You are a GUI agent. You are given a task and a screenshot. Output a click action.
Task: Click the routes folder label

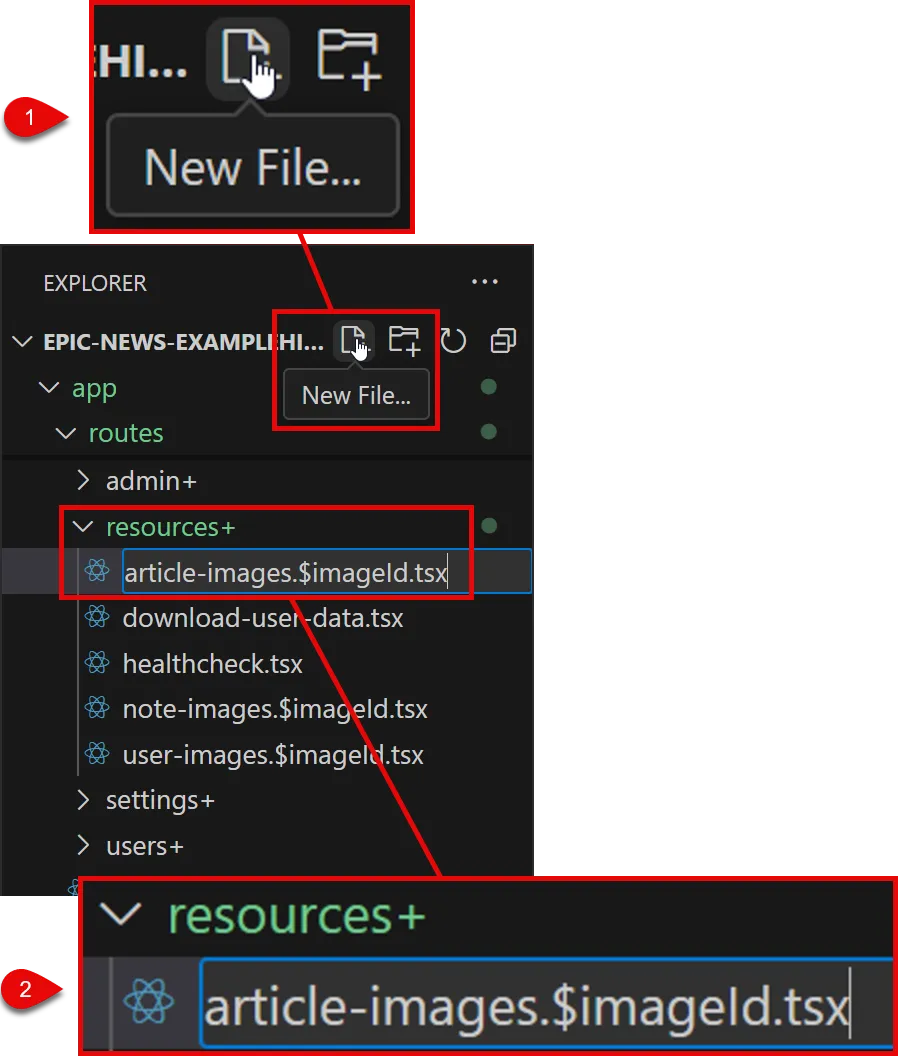pyautogui.click(x=126, y=433)
